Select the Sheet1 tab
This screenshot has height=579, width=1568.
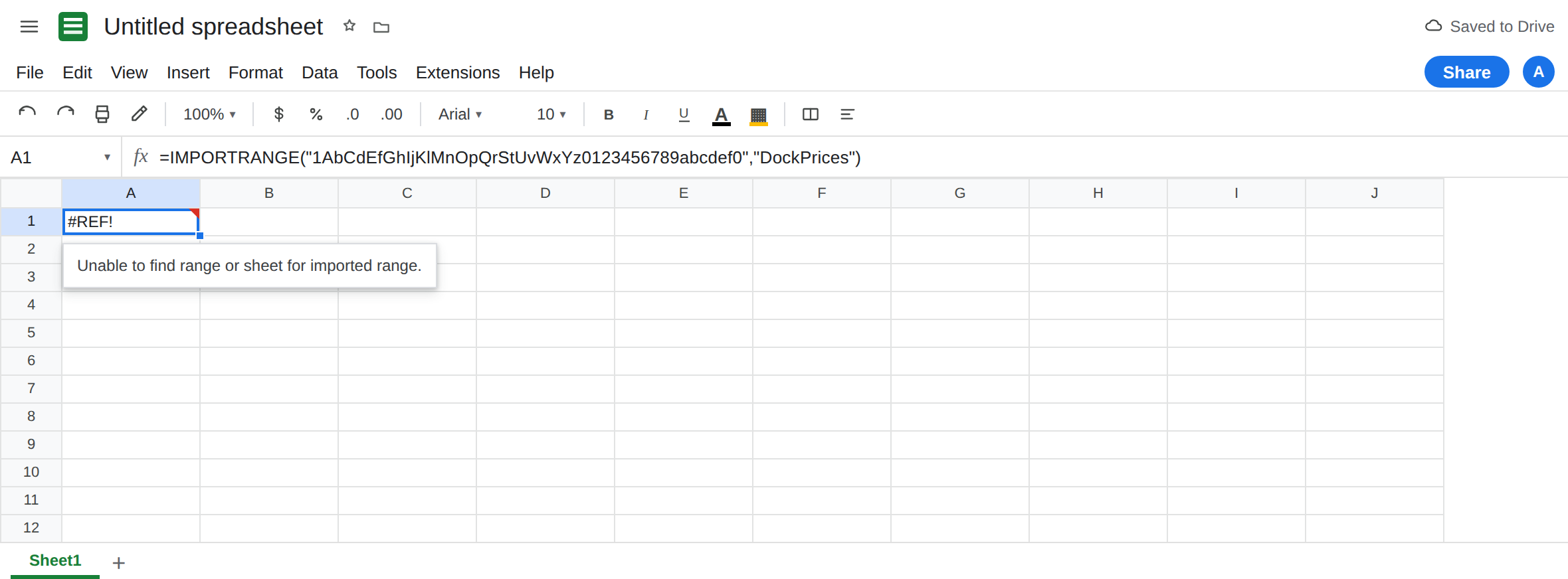coord(55,561)
